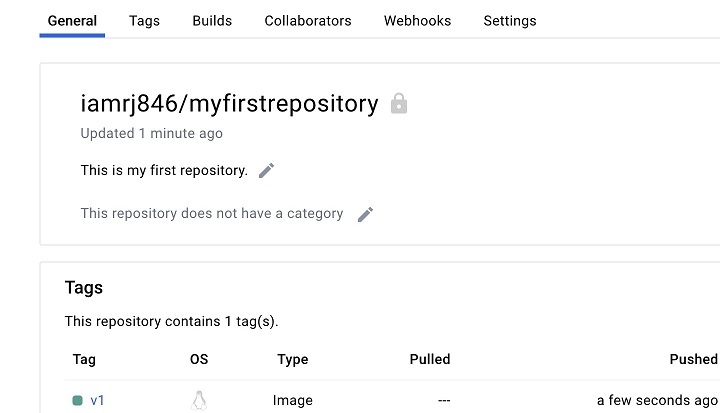Edit the repository description with pencil icon
This screenshot has height=413, width=720.
(266, 170)
